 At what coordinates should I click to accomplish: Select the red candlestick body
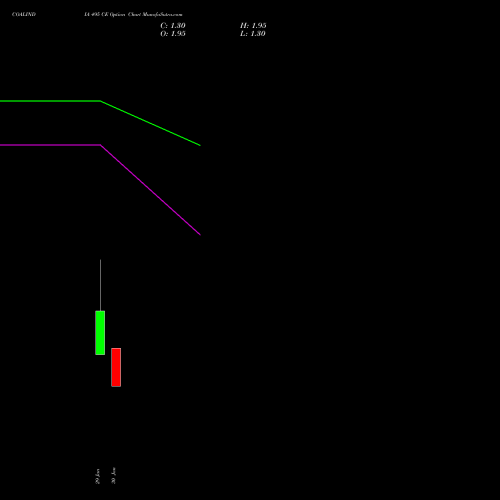[116, 367]
